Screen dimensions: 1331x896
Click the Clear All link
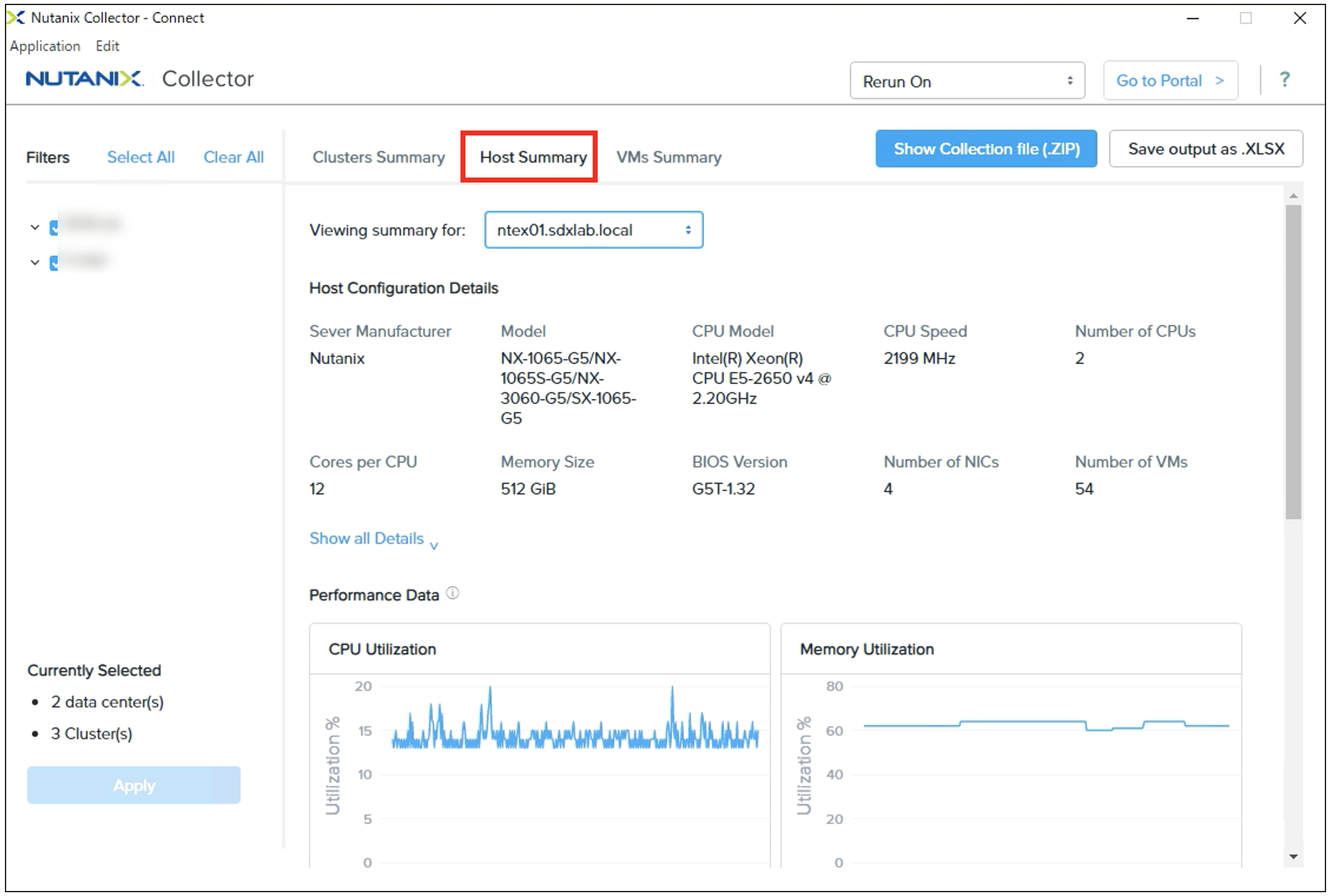pos(233,157)
